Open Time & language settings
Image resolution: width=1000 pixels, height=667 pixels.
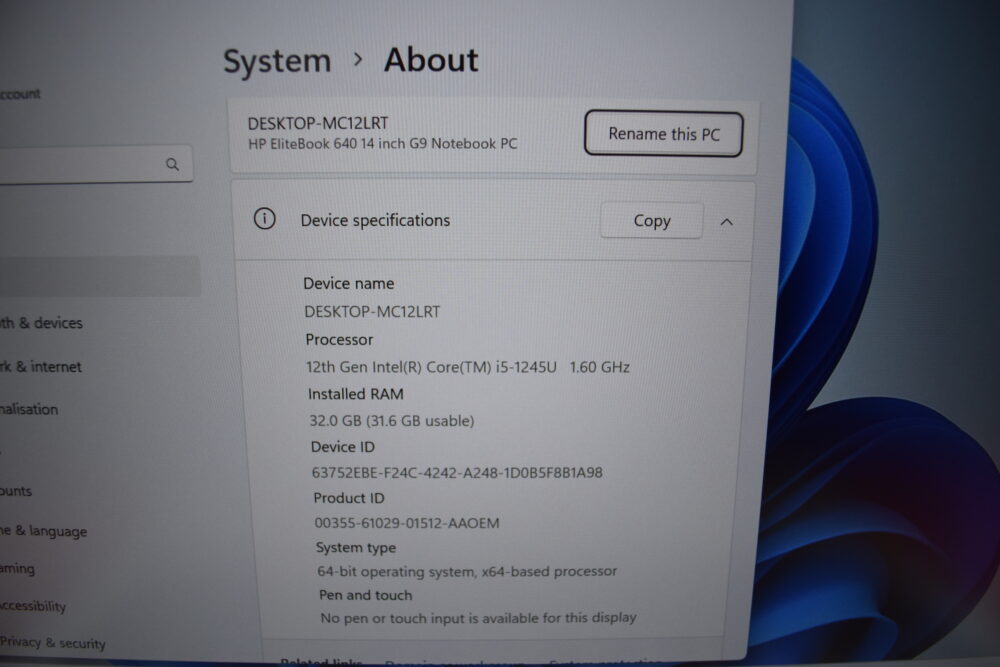[43, 531]
